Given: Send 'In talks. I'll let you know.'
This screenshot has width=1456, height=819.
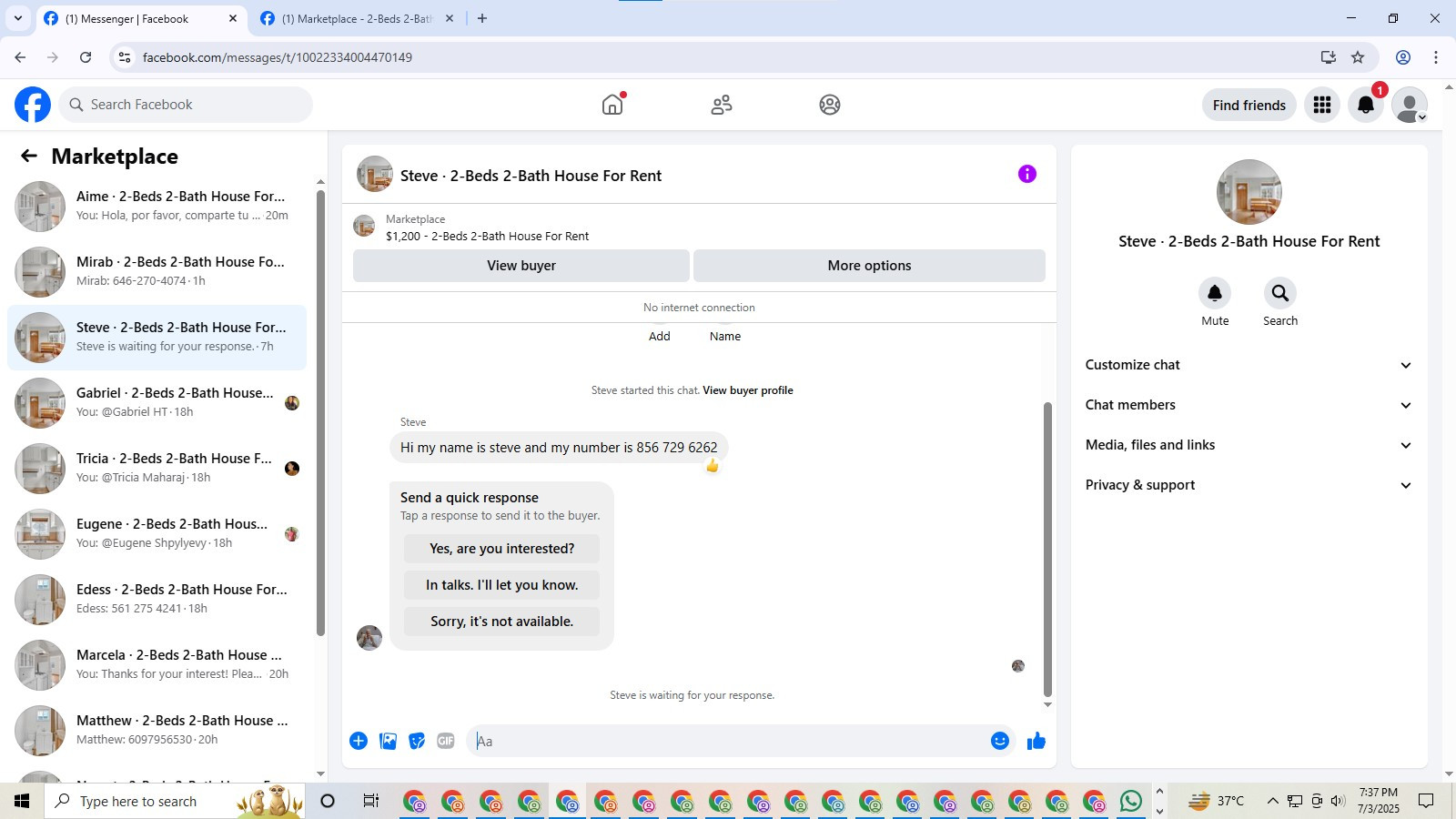Looking at the screenshot, I should click(x=501, y=585).
